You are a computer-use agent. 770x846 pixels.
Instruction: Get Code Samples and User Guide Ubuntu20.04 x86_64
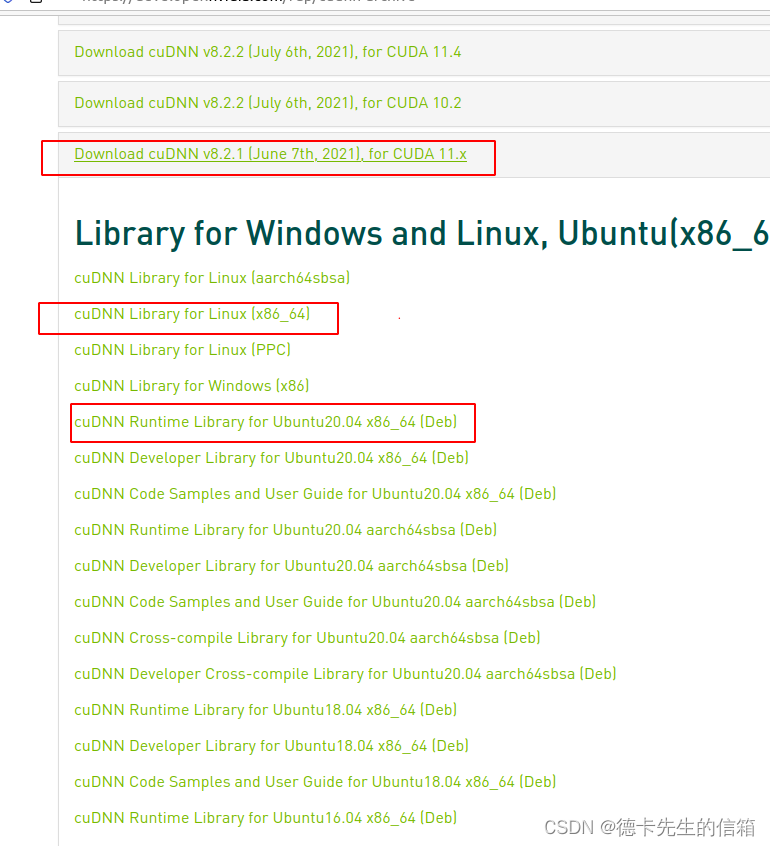315,494
